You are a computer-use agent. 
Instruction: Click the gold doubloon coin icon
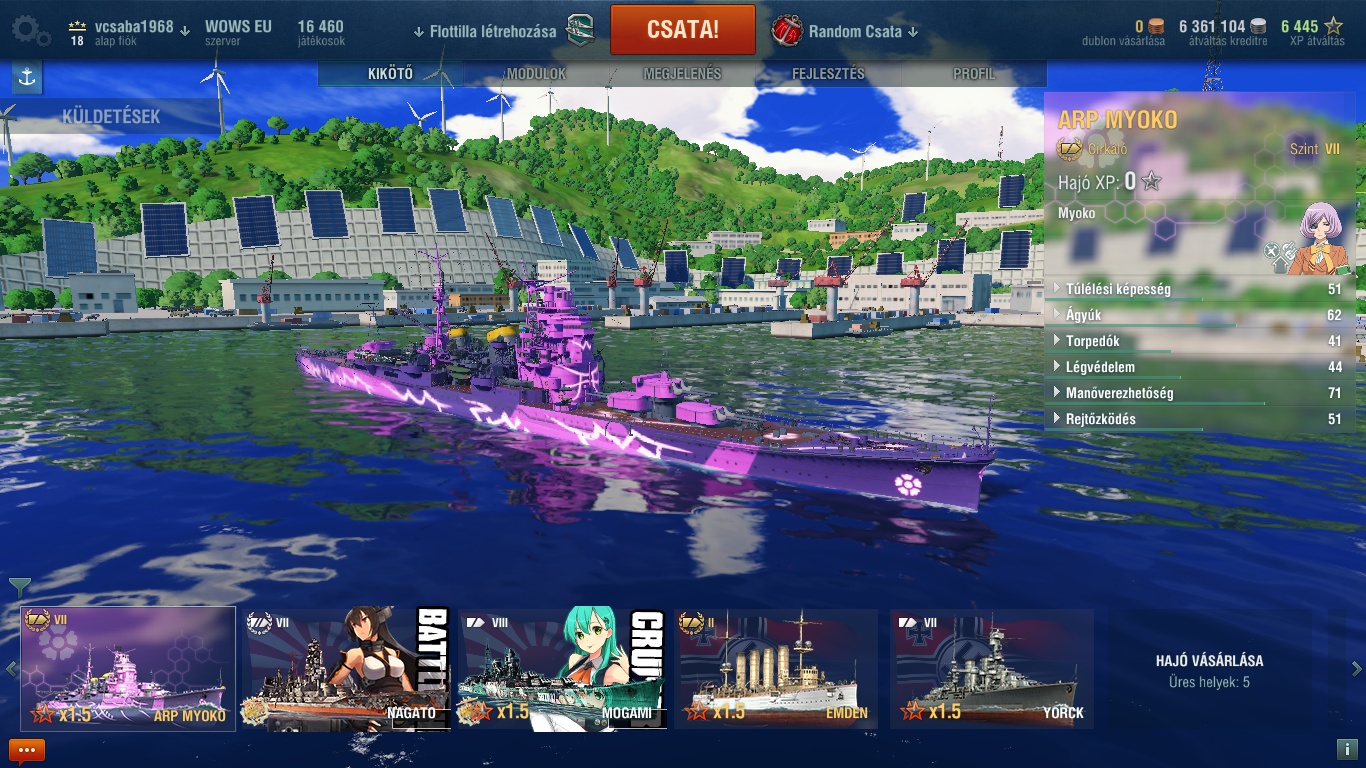(1156, 27)
